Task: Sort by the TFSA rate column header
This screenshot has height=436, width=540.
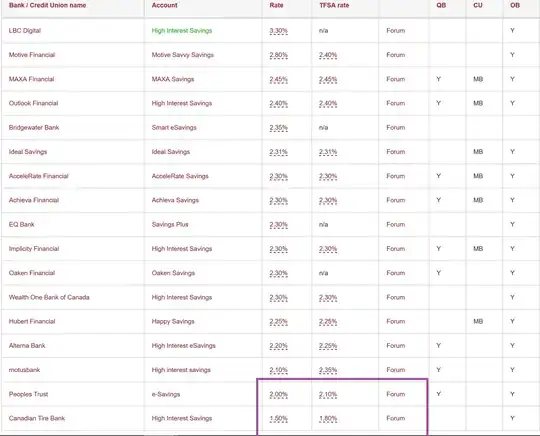Action: point(334,5)
